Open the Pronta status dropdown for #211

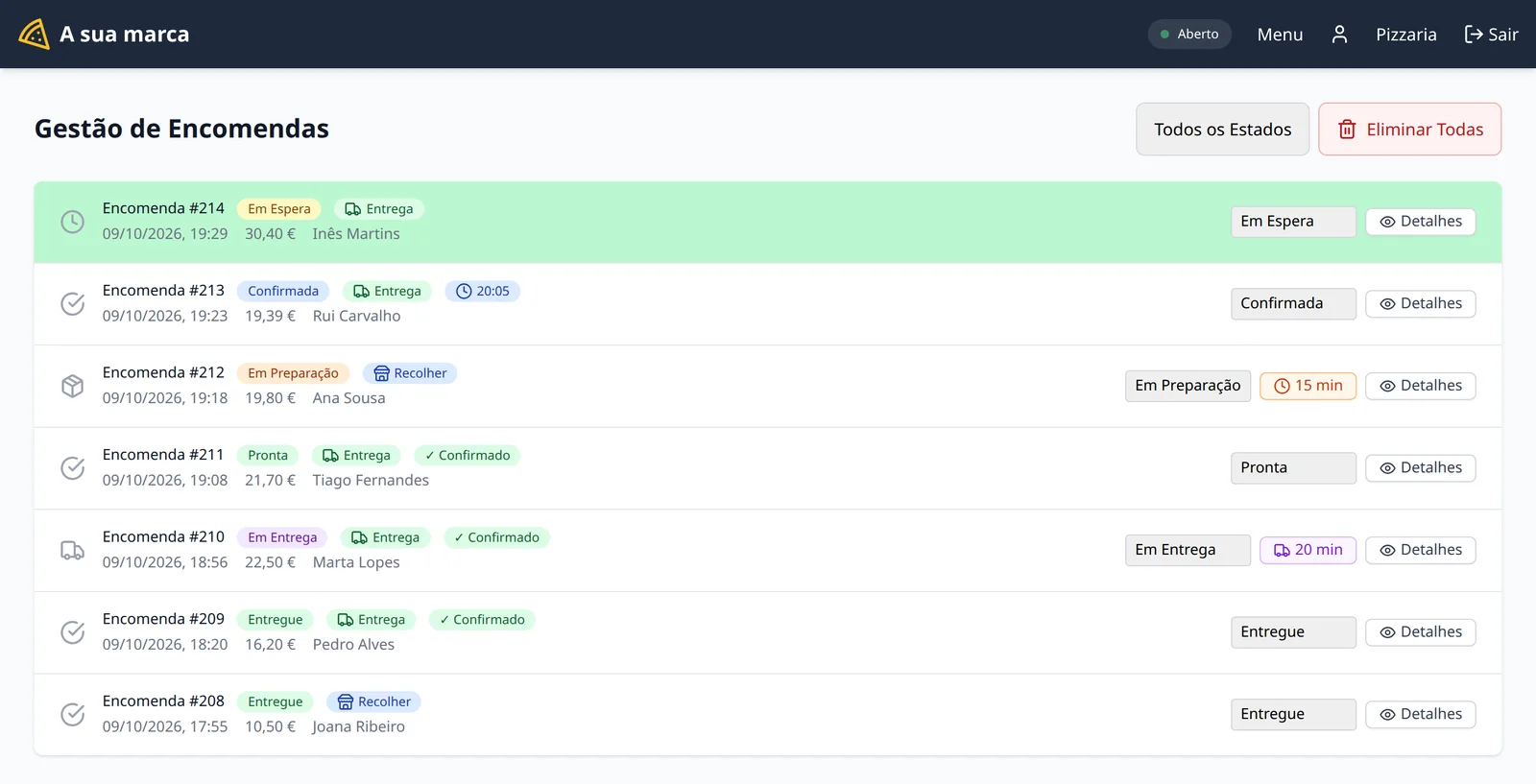pos(1293,468)
